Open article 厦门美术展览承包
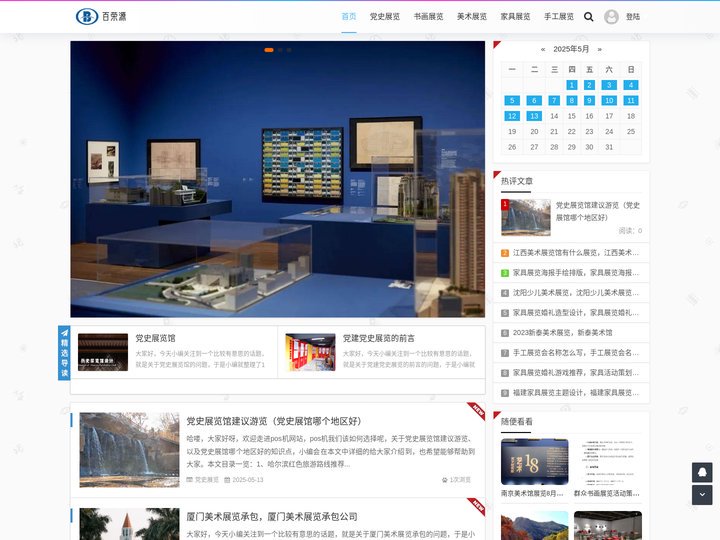 point(272,517)
